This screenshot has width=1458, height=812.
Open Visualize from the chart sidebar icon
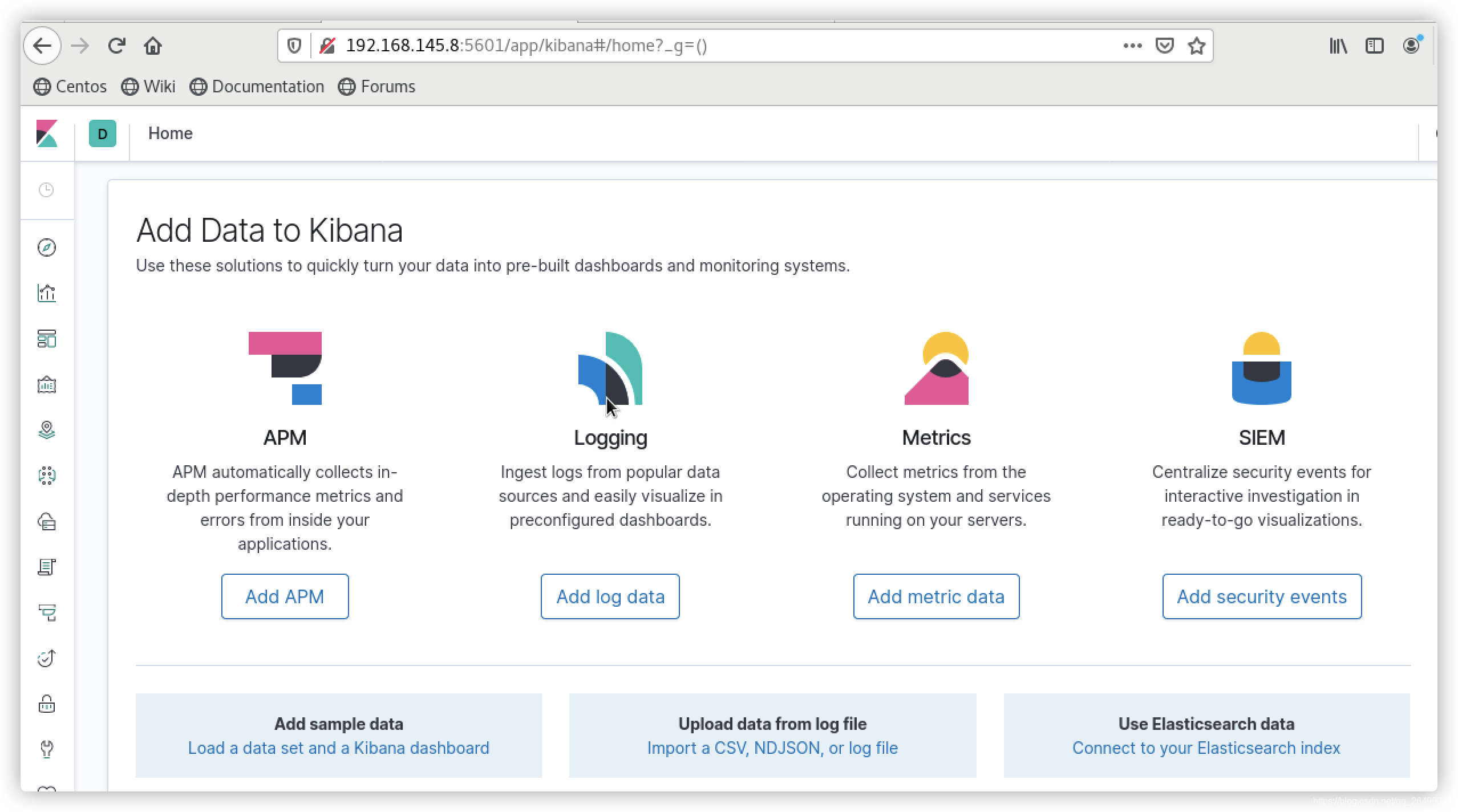tap(47, 293)
